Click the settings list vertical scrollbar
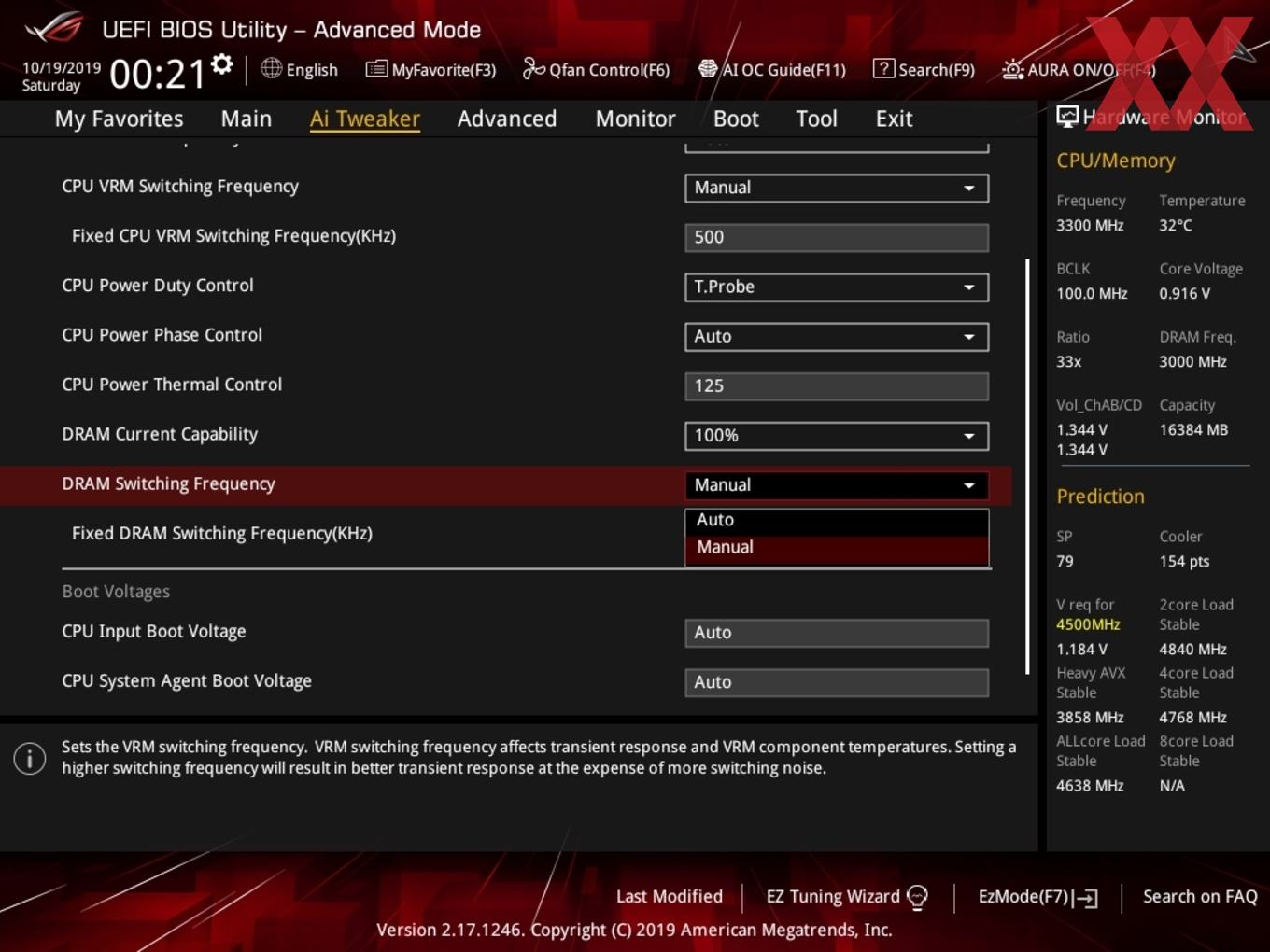Viewport: 1270px width, 952px height. 1027,467
